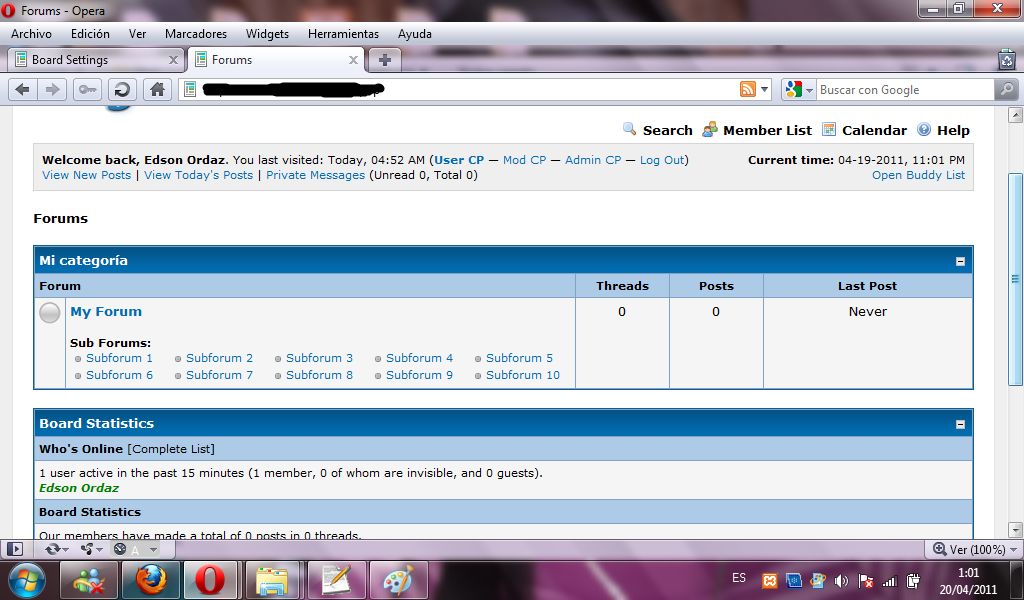The width and height of the screenshot is (1024, 600).
Task: Close the Forums tab
Action: 353,60
